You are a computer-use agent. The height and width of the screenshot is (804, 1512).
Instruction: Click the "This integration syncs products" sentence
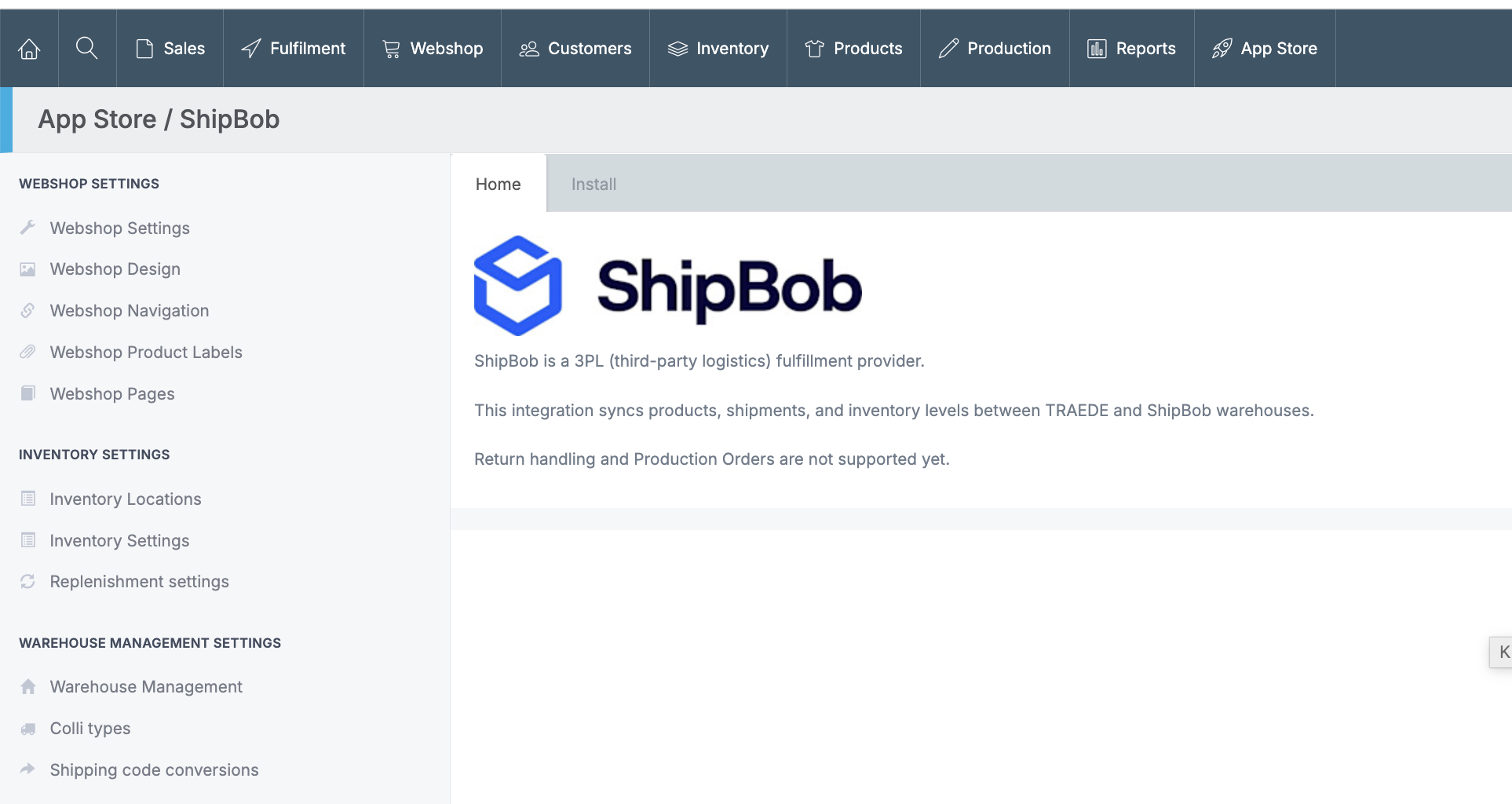(x=894, y=411)
